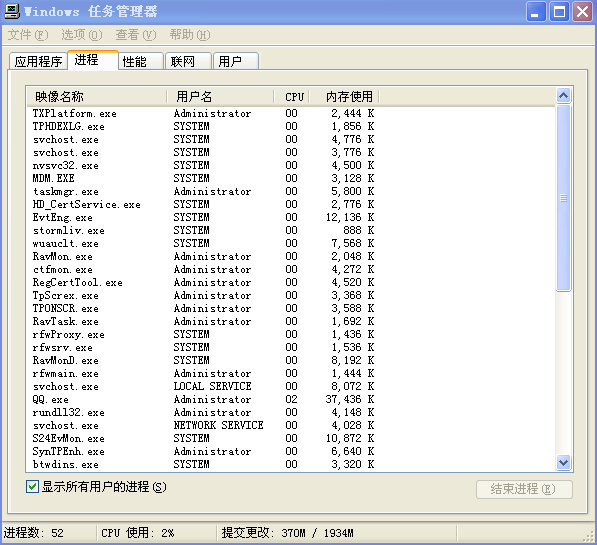Click the vertical scrollbar thumb
The height and width of the screenshot is (545, 597).
tap(563, 198)
